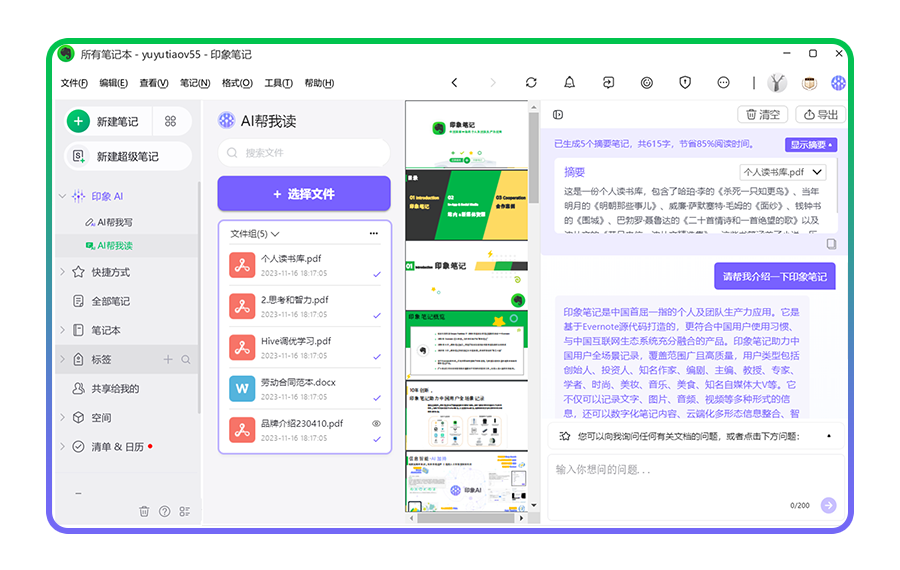Click the help question mark icon

(164, 511)
